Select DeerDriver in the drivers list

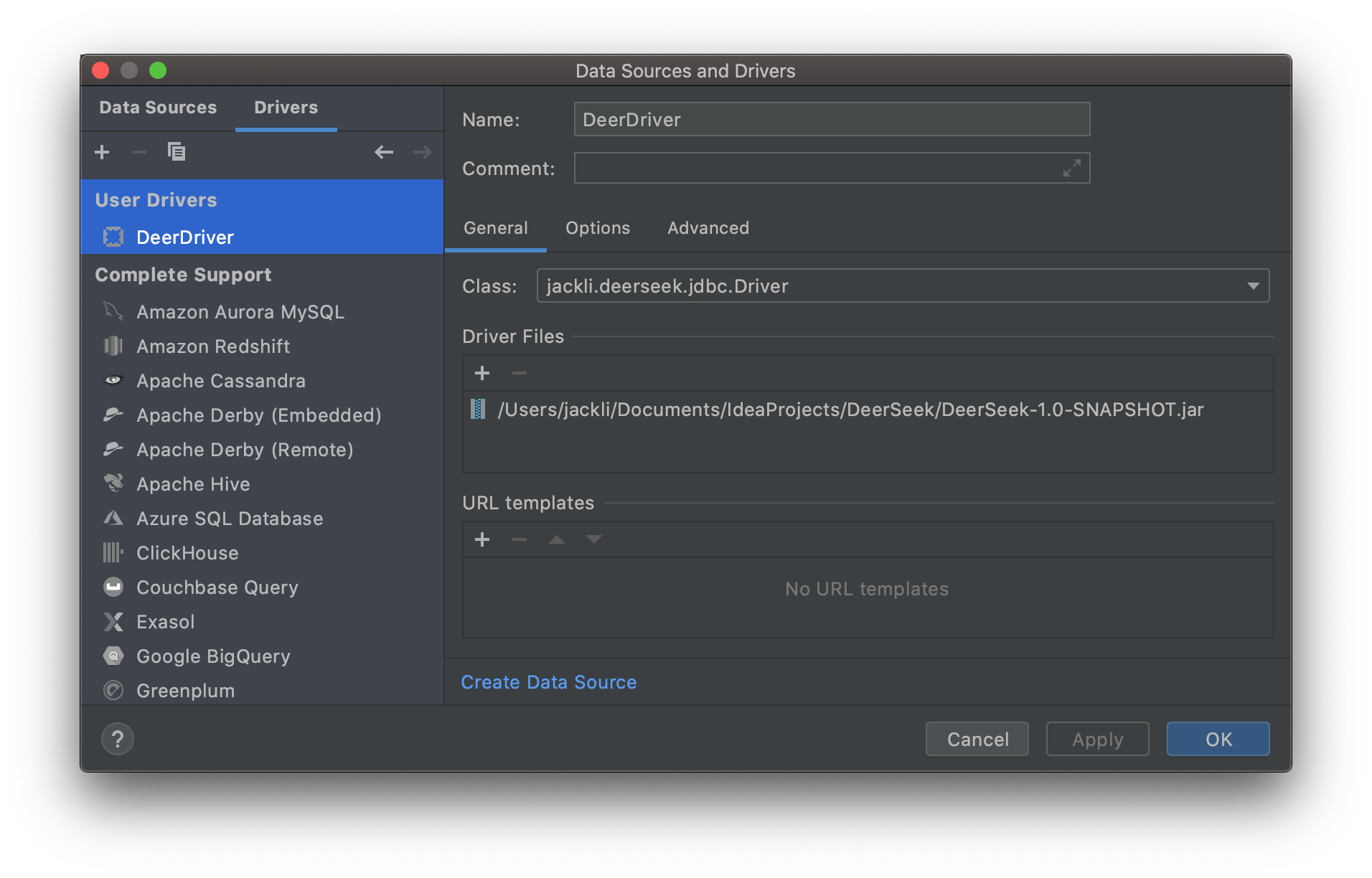(263, 237)
